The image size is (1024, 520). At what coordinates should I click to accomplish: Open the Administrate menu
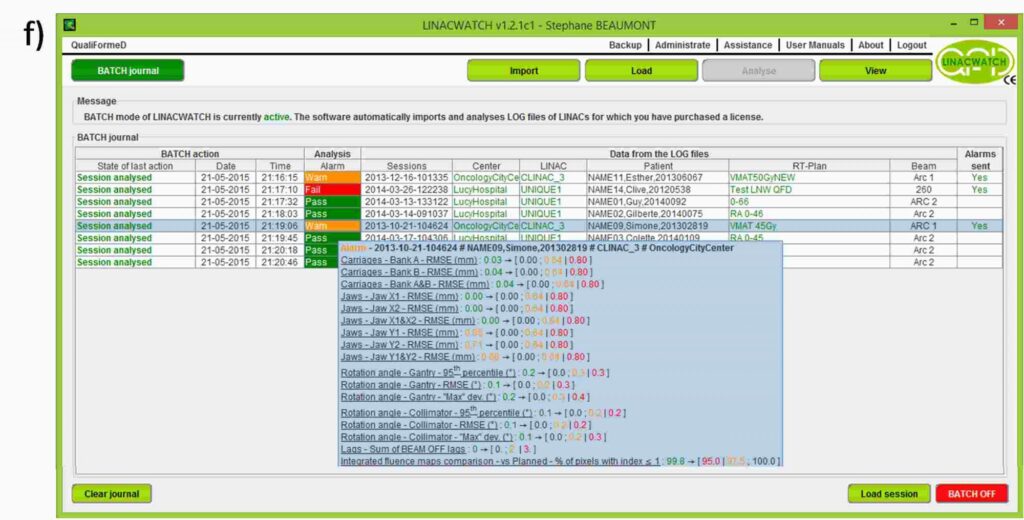click(x=682, y=45)
